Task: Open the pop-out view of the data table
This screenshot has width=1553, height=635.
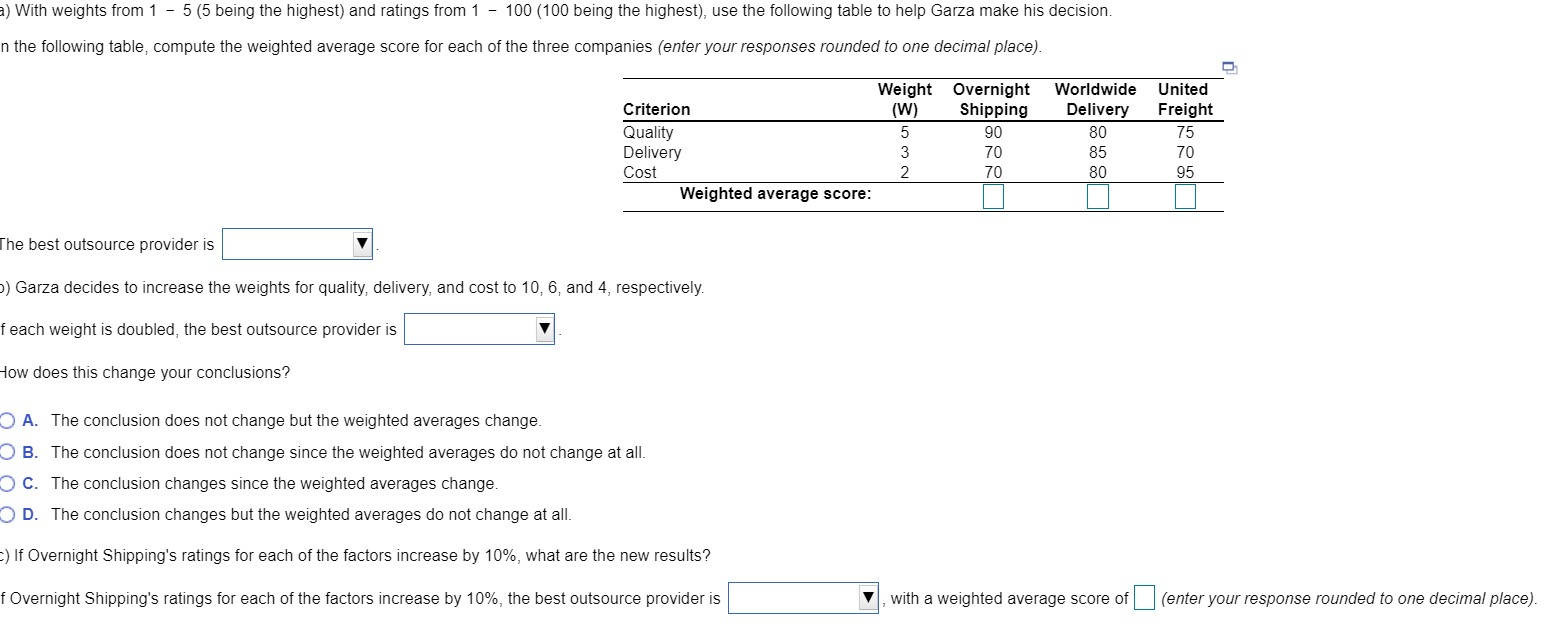Action: pyautogui.click(x=1229, y=67)
